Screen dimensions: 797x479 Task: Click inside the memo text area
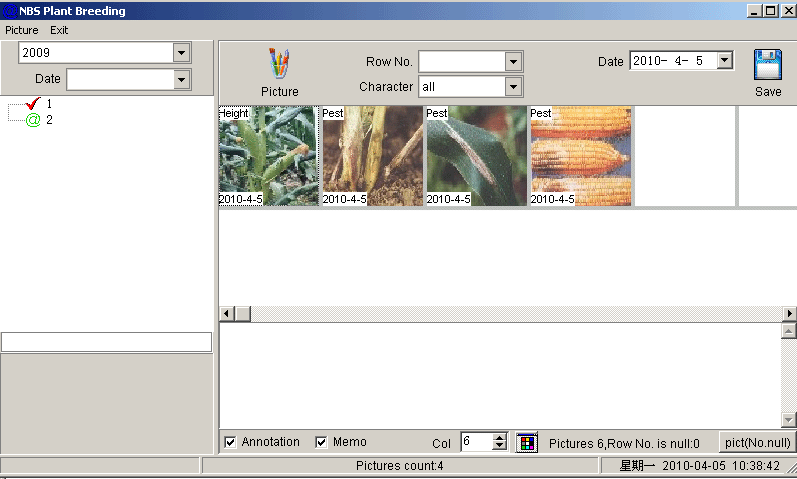[500, 375]
